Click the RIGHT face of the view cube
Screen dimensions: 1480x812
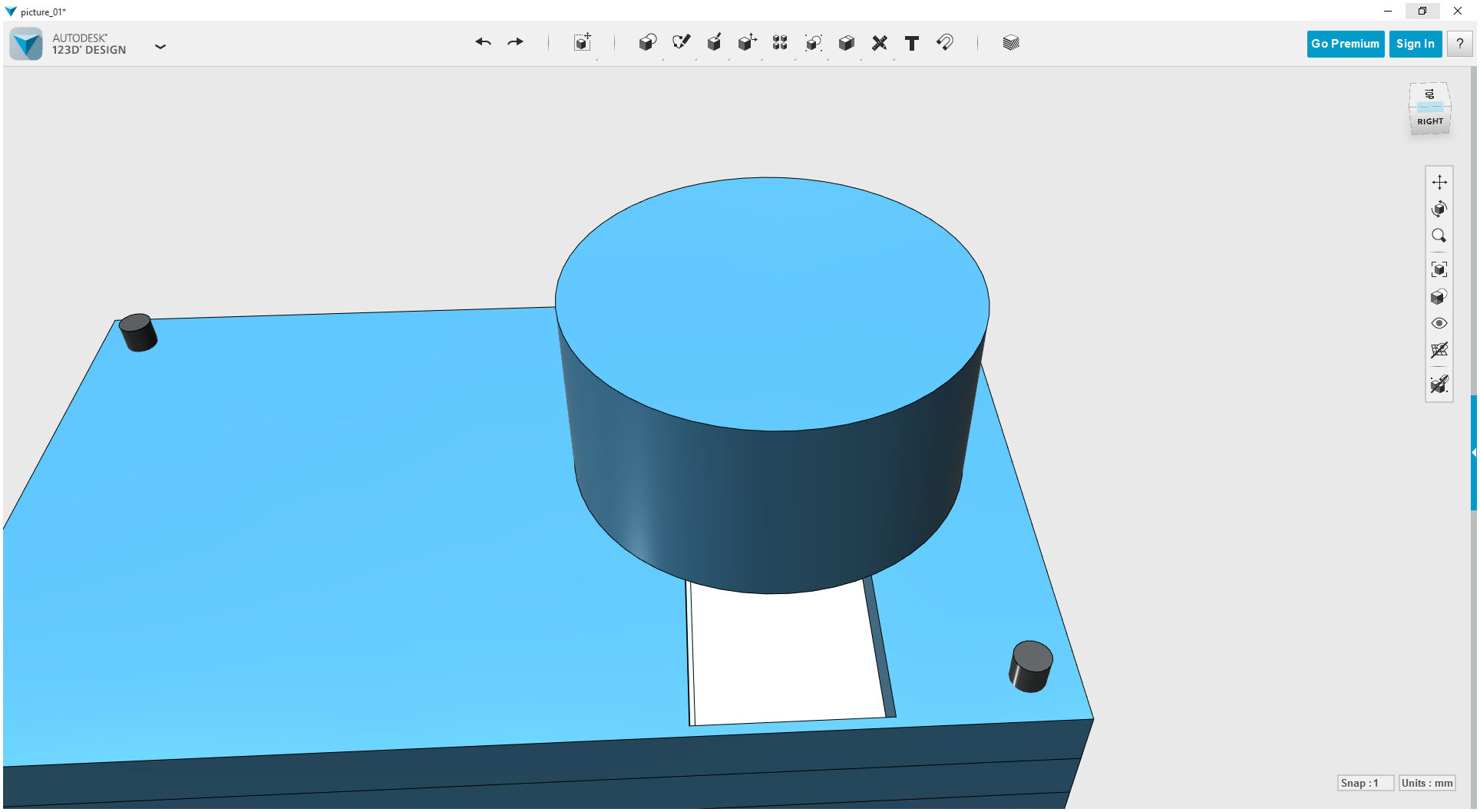click(x=1429, y=122)
